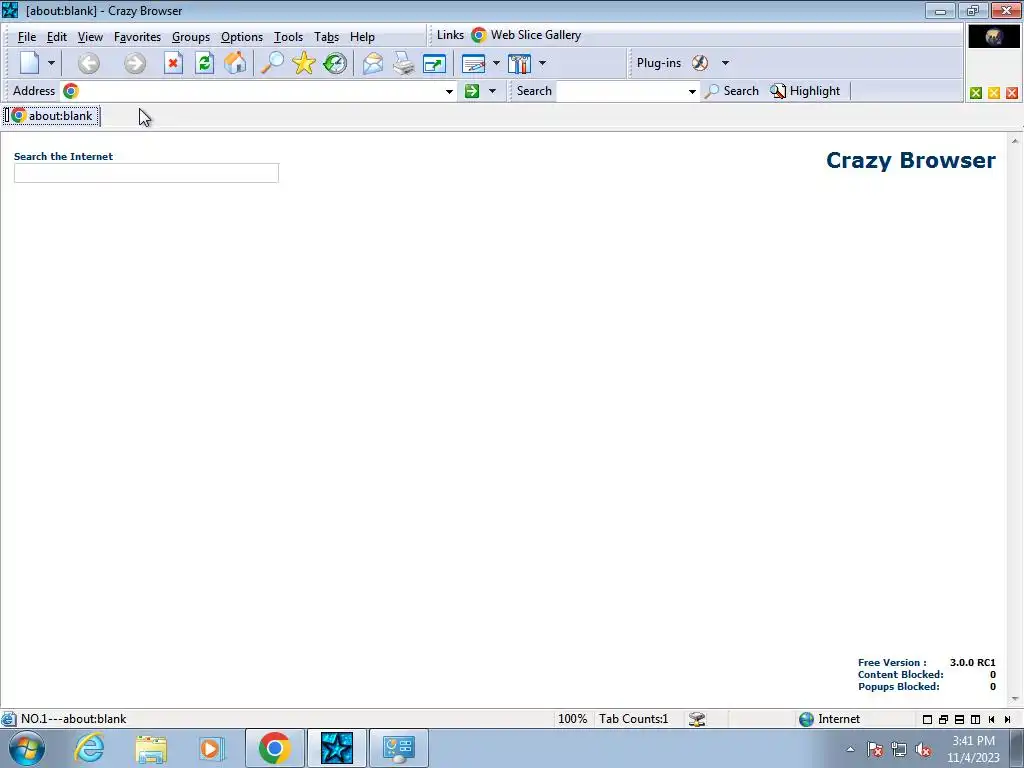Click the Back navigation button
The width and height of the screenshot is (1024, 768).
pyautogui.click(x=89, y=63)
